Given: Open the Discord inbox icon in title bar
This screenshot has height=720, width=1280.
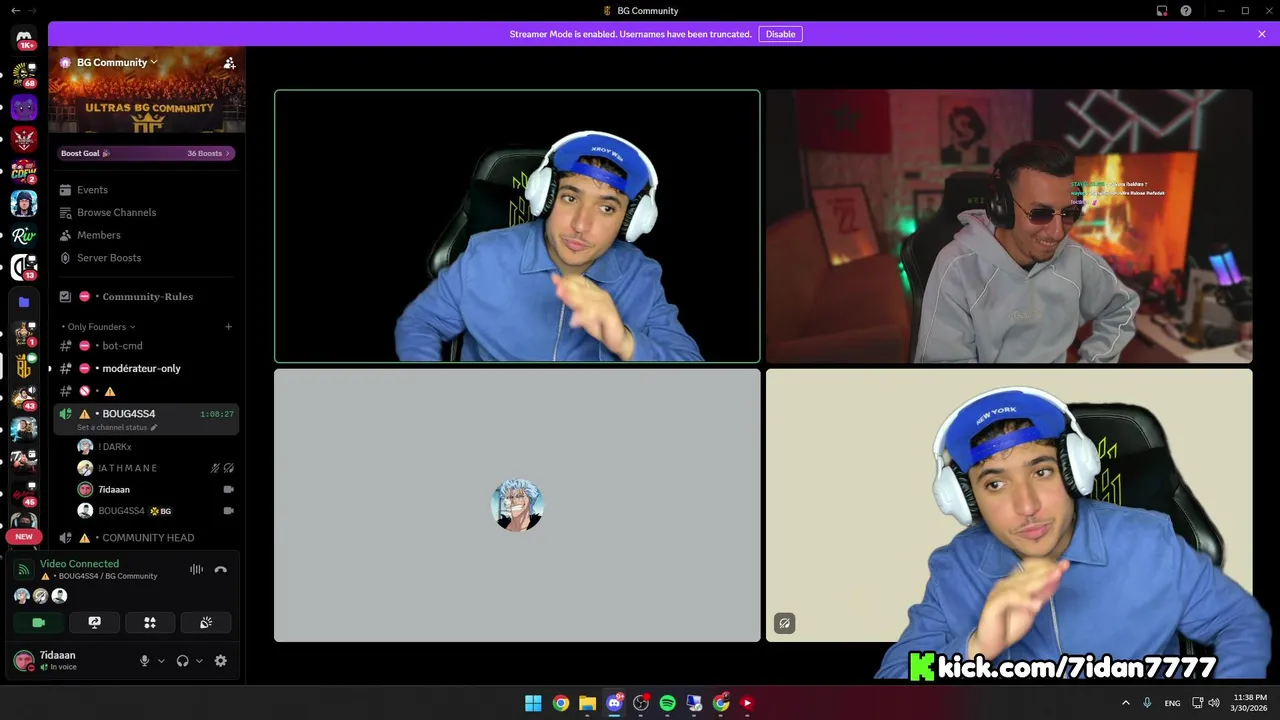Looking at the screenshot, I should point(1162,11).
